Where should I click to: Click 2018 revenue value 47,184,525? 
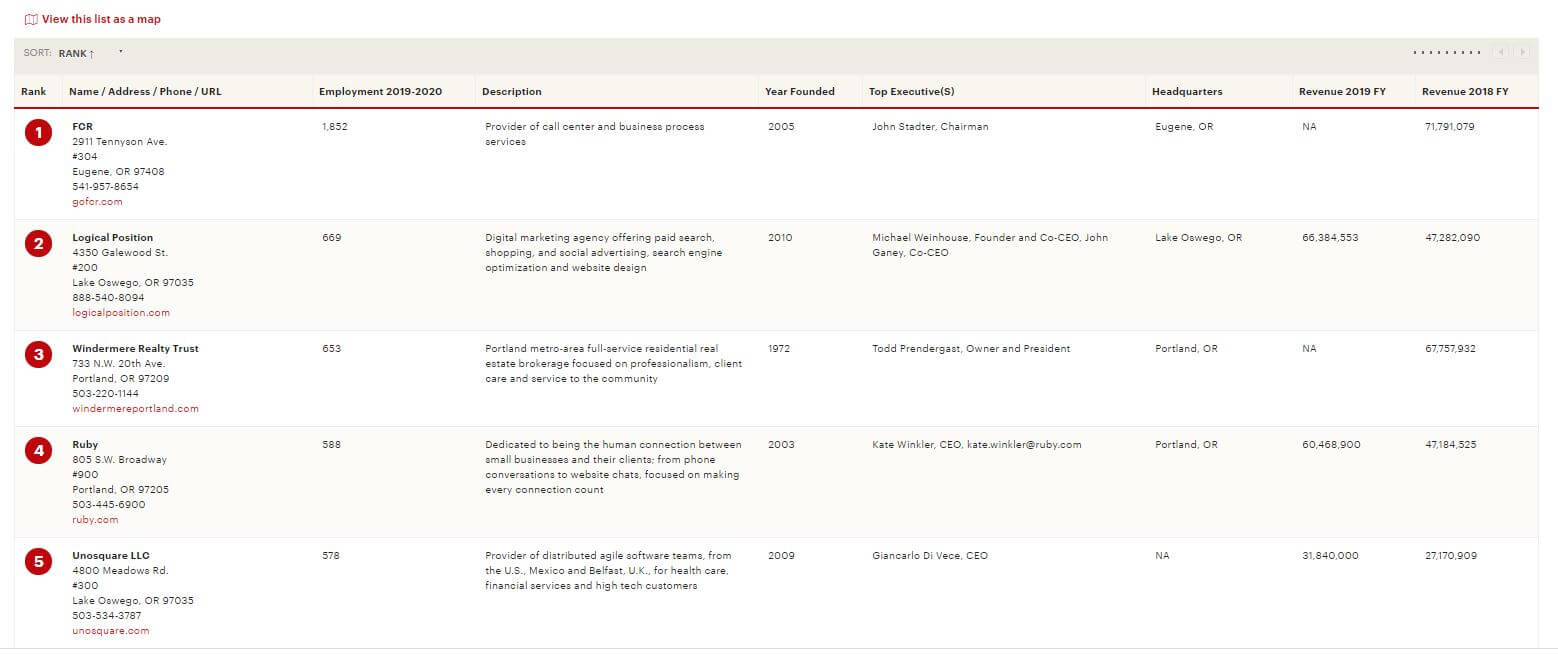pyautogui.click(x=1451, y=445)
